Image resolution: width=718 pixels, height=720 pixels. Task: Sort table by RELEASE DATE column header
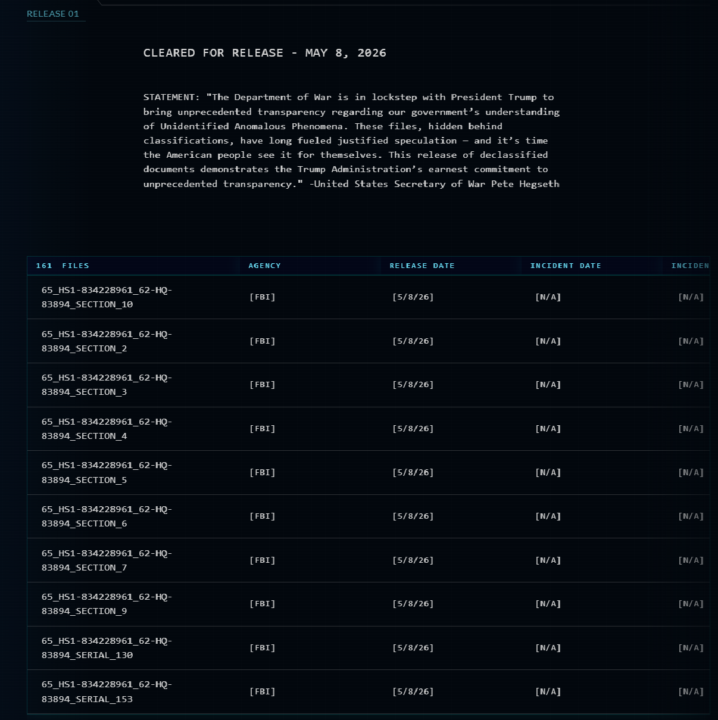(422, 265)
